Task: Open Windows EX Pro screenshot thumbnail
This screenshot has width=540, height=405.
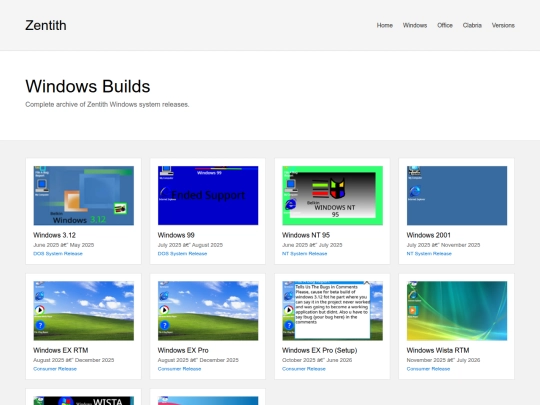Action: [208, 311]
